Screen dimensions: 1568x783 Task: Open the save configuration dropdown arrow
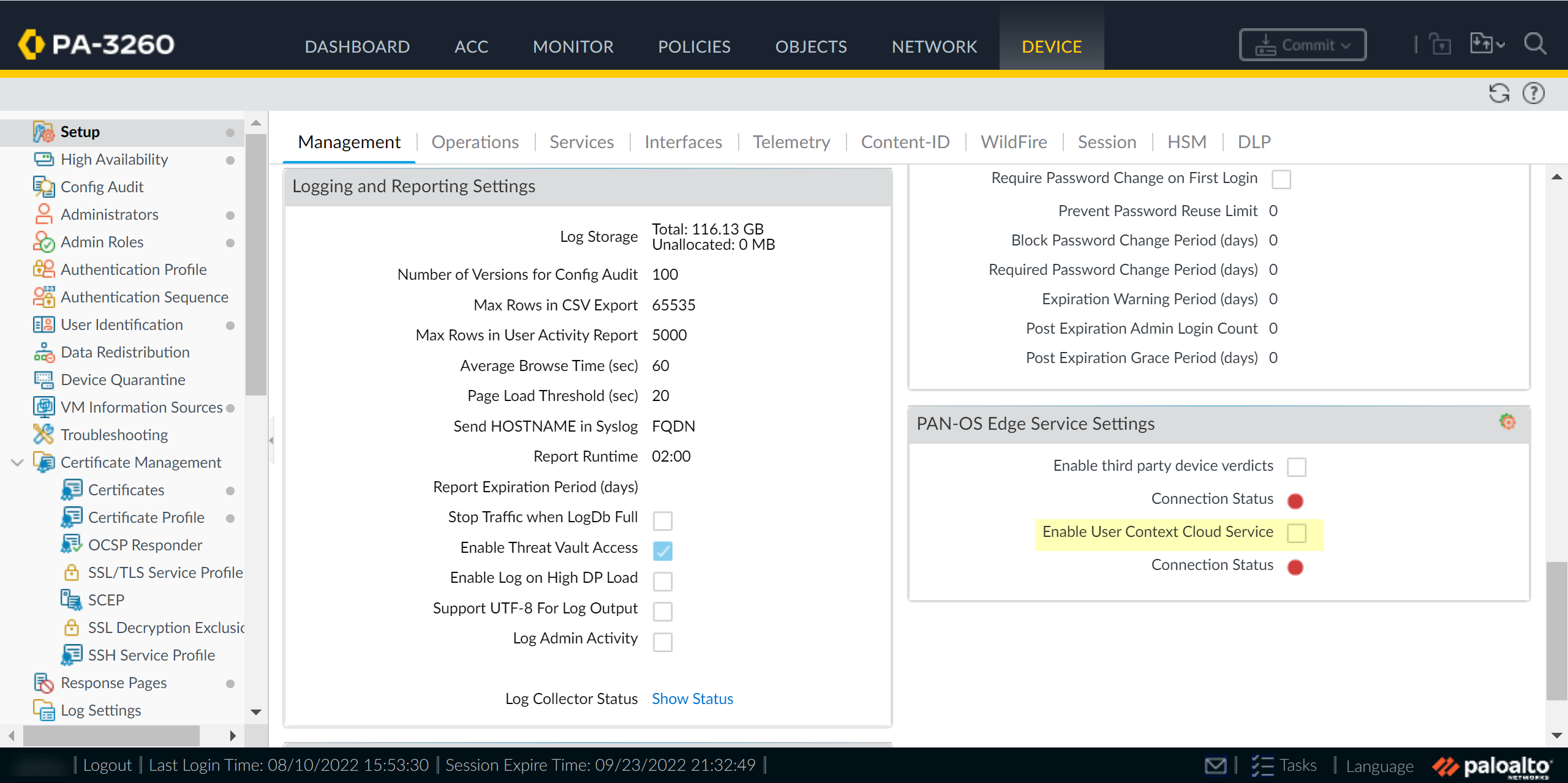1500,45
